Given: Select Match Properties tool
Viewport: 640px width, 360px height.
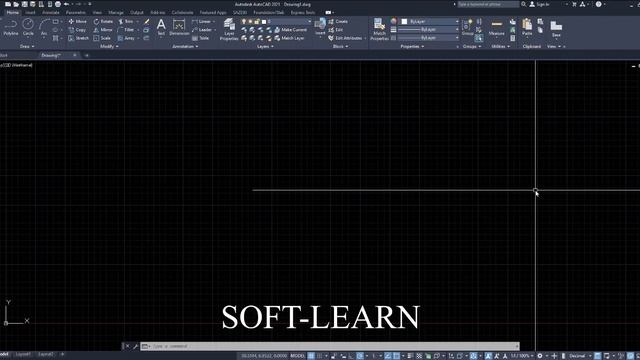Looking at the screenshot, I should point(379,29).
